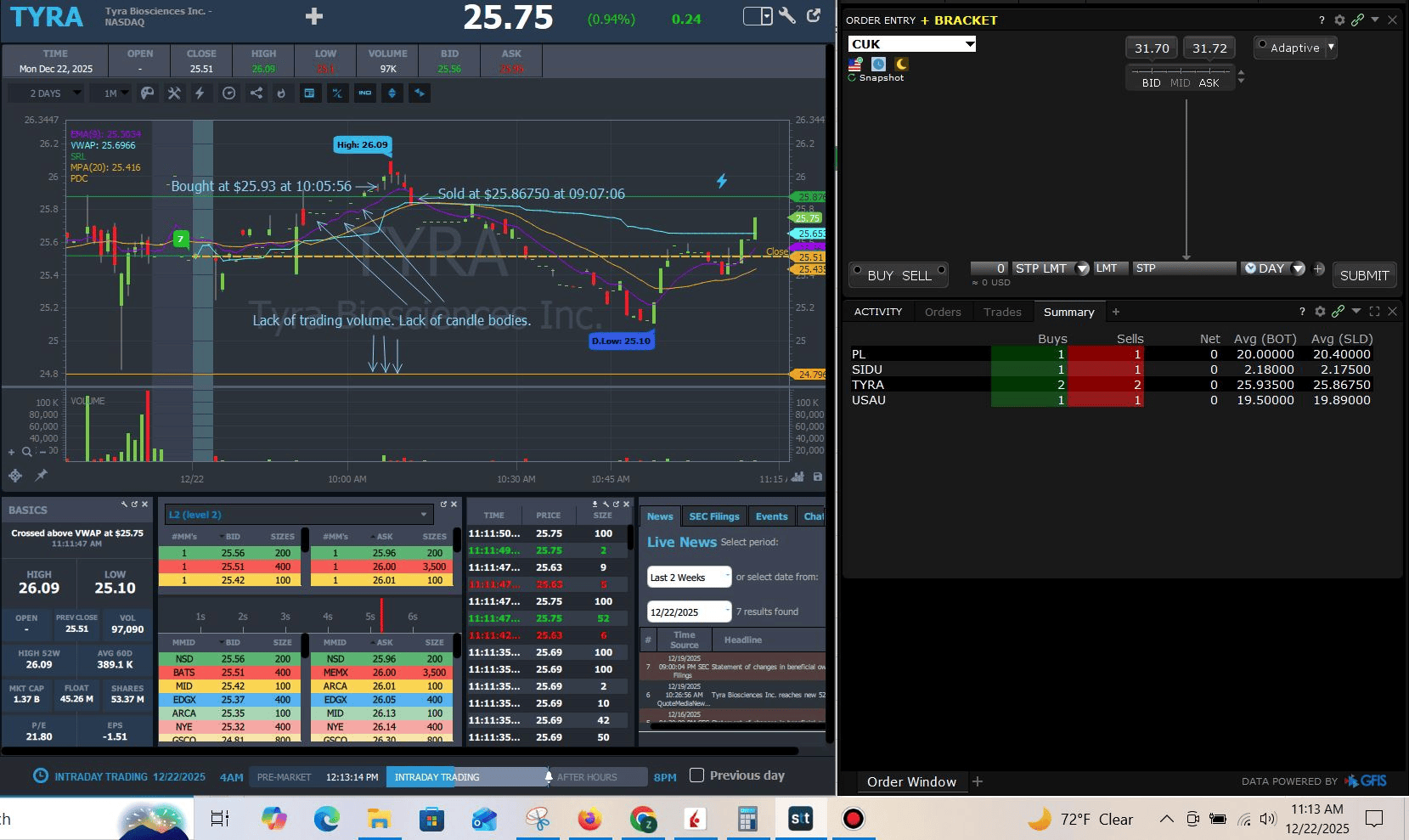This screenshot has height=840, width=1409.
Task: Click the crossed tools settings icon
Action: click(x=174, y=93)
